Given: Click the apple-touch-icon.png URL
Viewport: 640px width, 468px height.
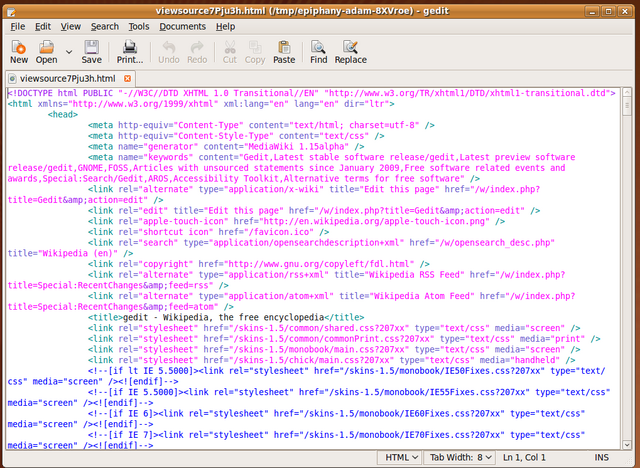Looking at the screenshot, I should (x=374, y=222).
